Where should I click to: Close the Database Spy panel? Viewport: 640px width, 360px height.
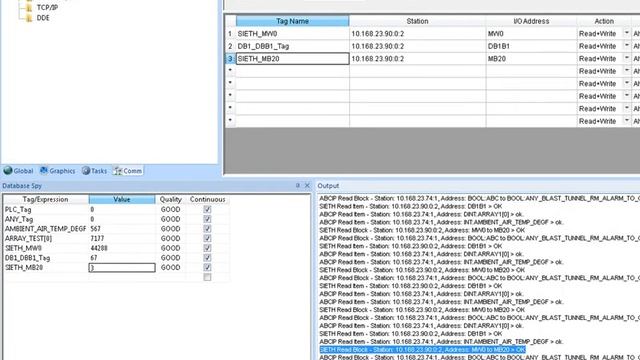(307, 186)
